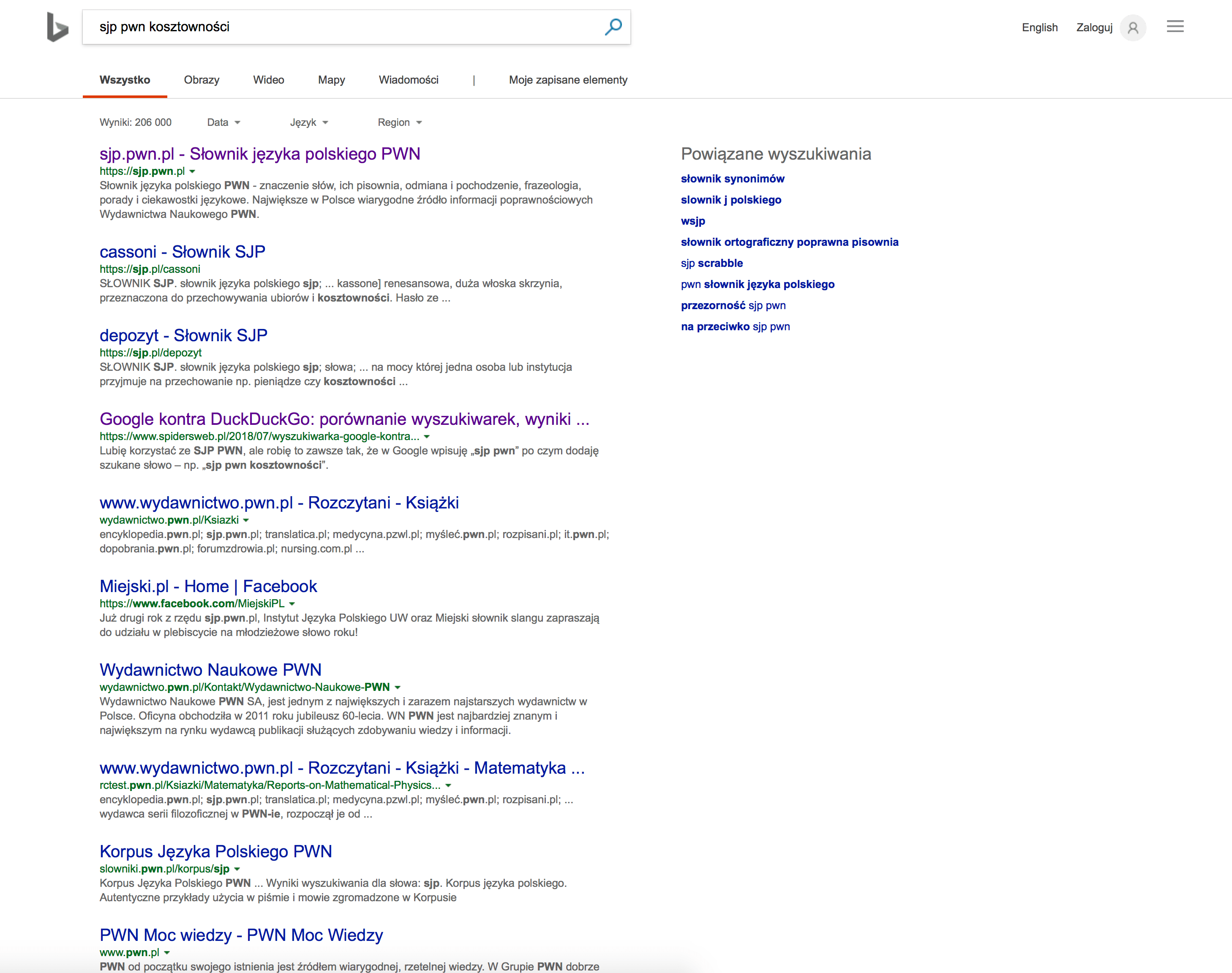The height and width of the screenshot is (973, 1232).
Task: Open Miejski.pl - Home | Facebook result
Action: coord(209,586)
